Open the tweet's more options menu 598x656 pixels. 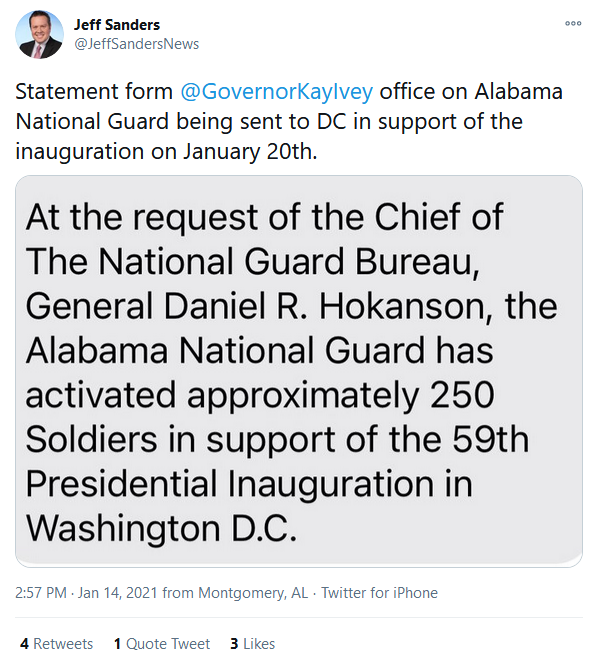click(573, 23)
